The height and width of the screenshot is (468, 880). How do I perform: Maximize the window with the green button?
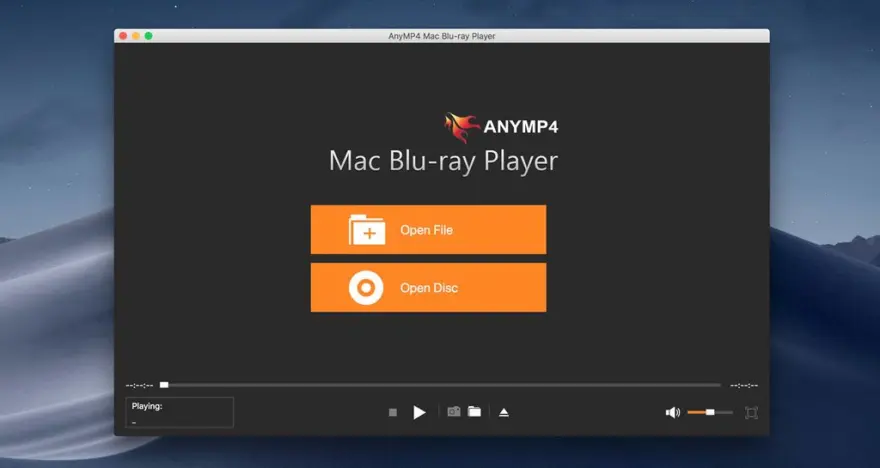click(x=148, y=36)
